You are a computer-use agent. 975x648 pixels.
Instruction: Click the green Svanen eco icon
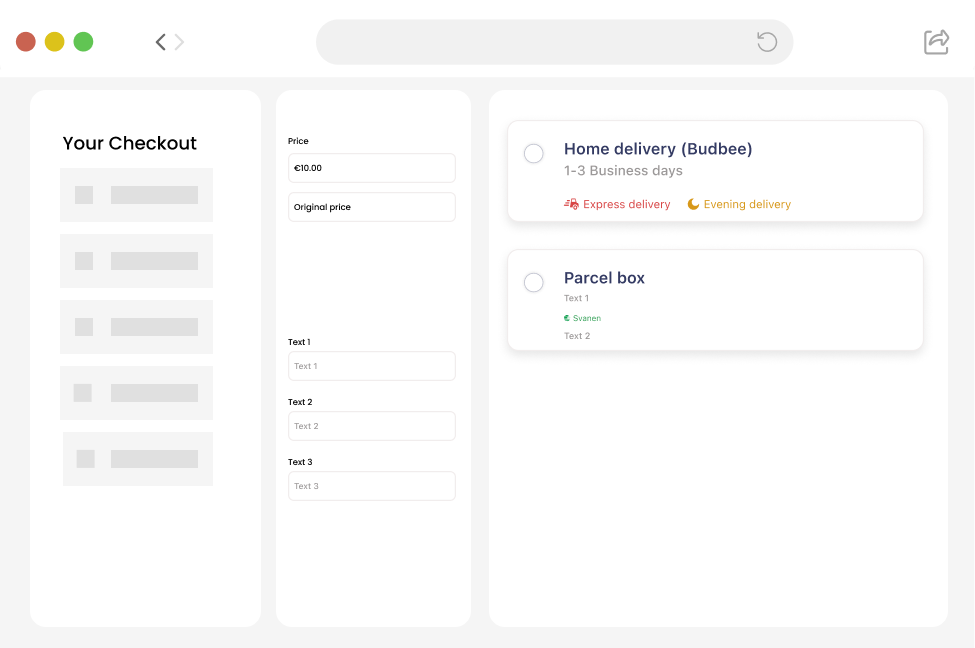(x=567, y=318)
